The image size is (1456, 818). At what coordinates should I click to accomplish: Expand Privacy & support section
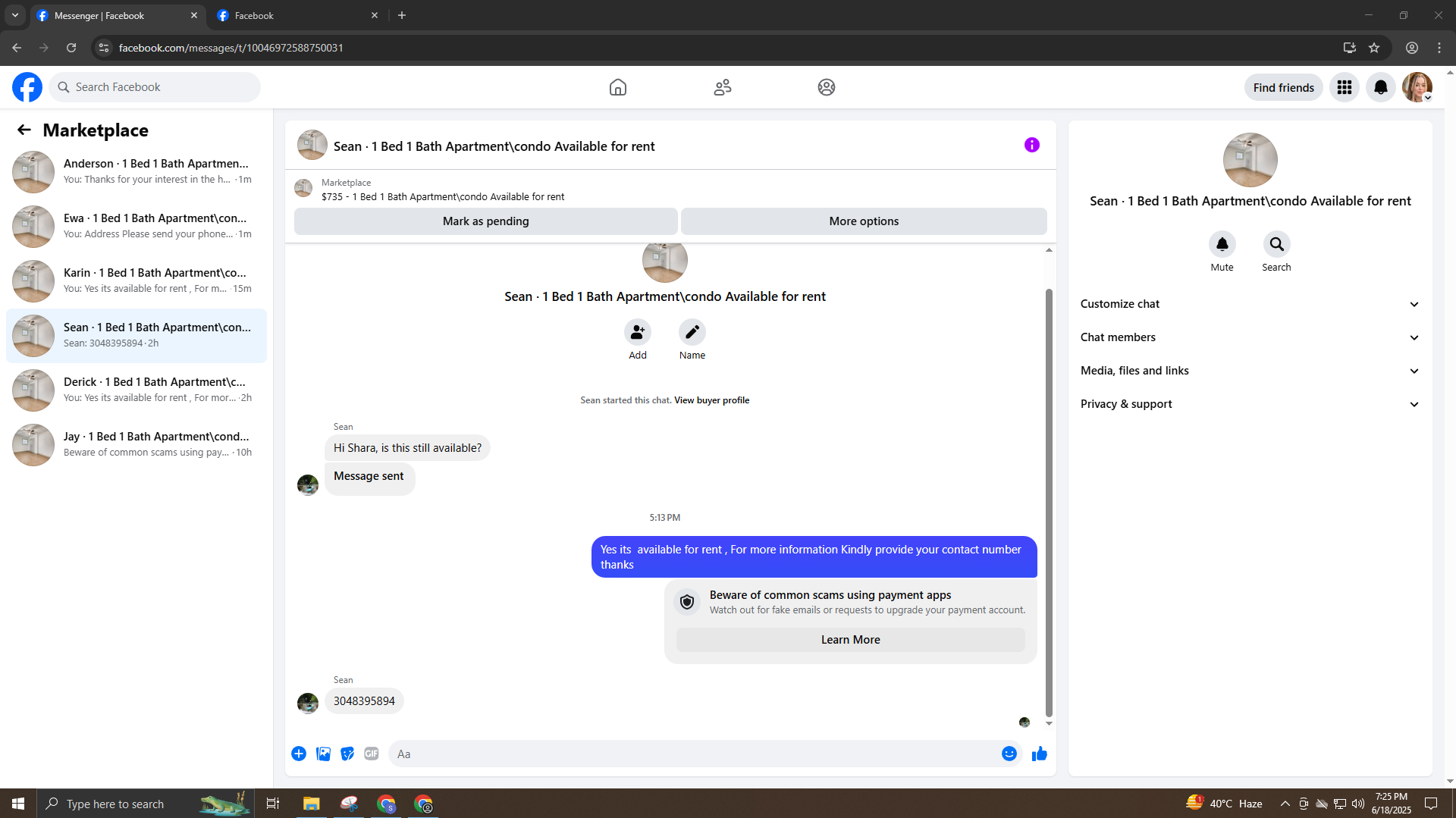click(1250, 404)
